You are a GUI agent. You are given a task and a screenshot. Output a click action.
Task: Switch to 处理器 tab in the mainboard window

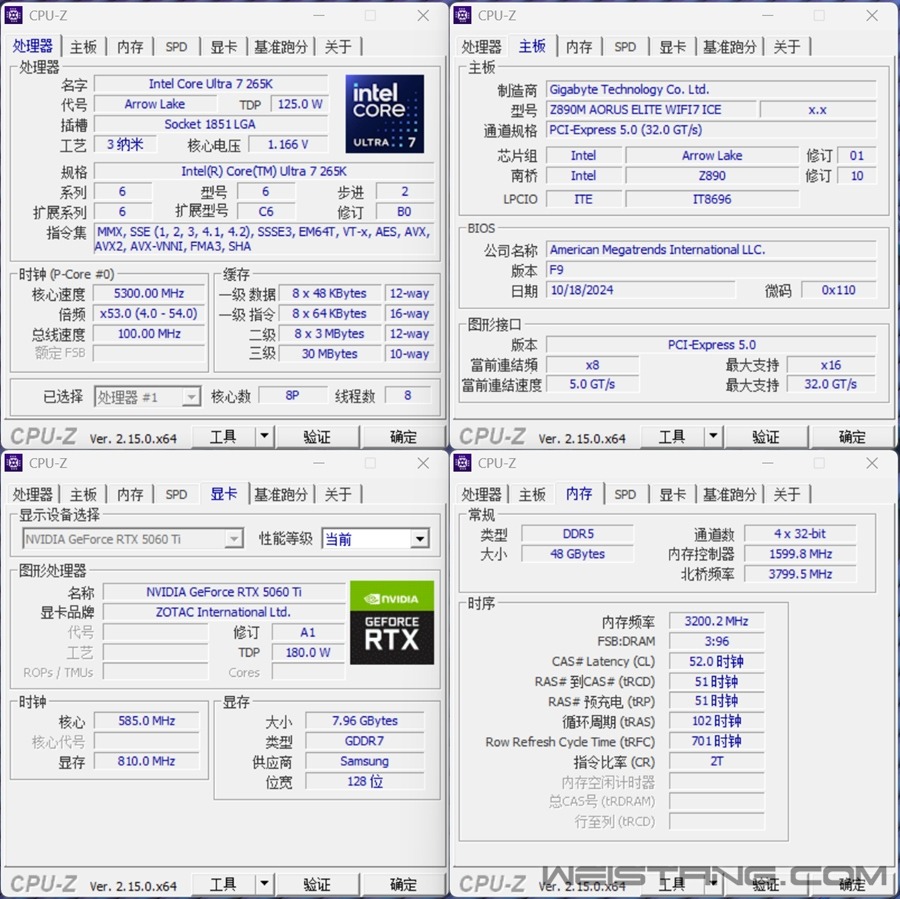click(482, 47)
